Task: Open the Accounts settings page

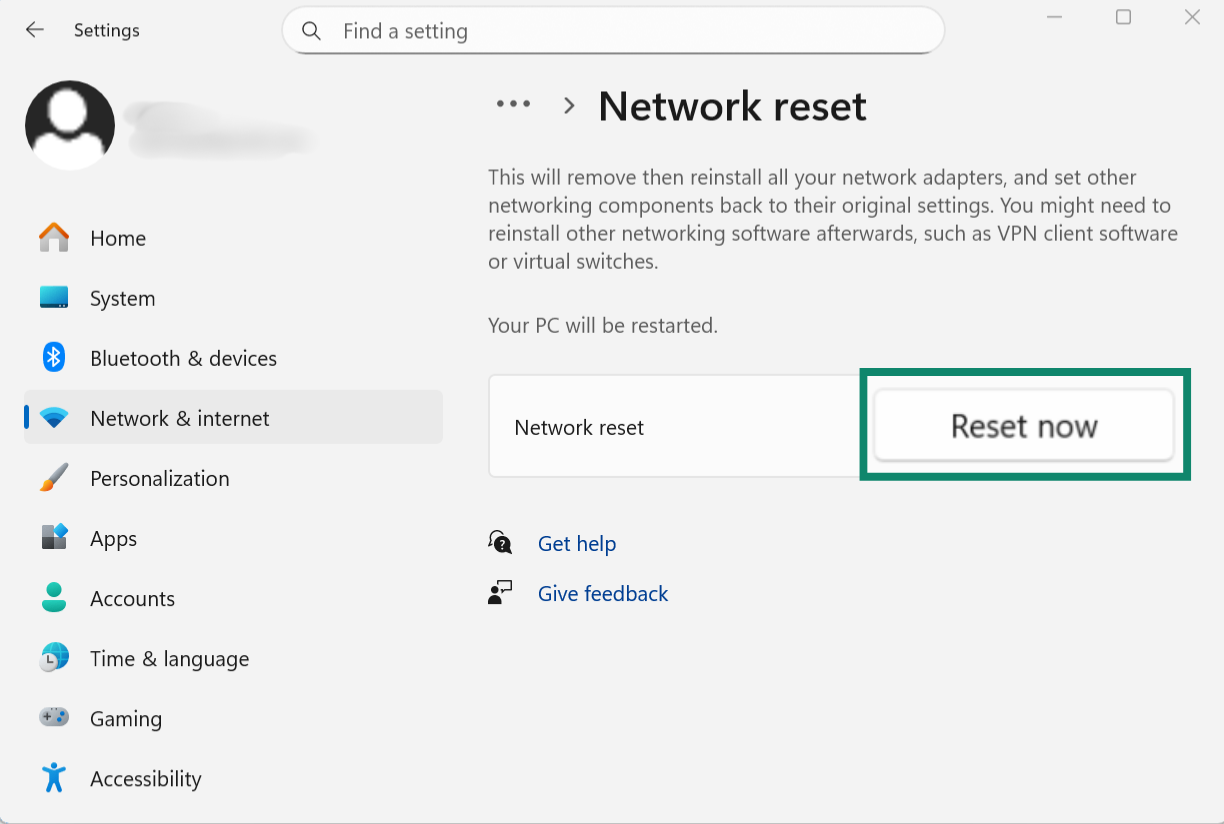Action: [x=132, y=598]
